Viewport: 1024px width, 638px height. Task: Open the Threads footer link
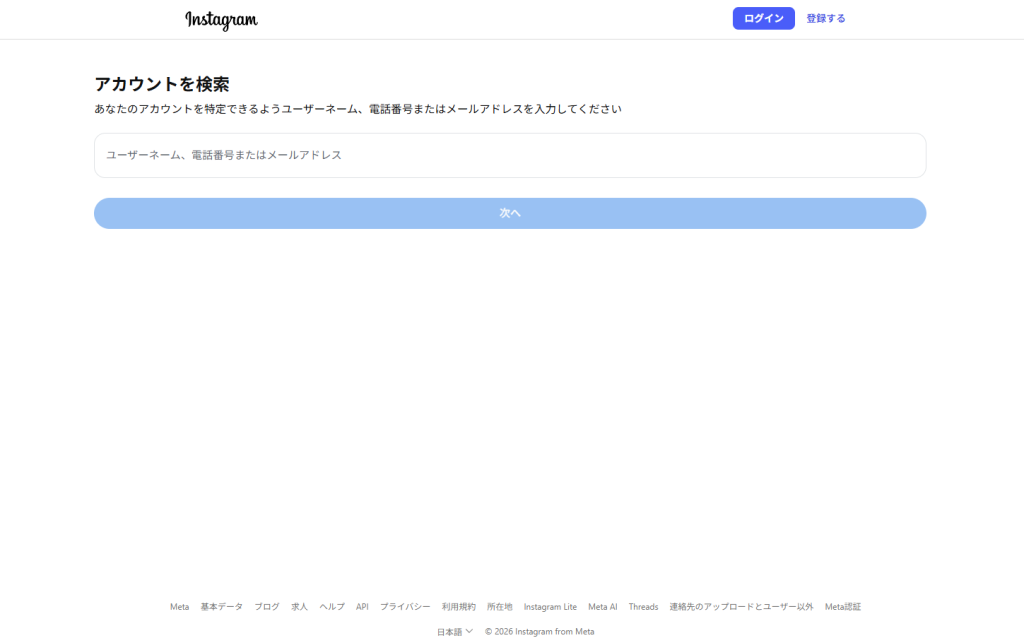643,607
